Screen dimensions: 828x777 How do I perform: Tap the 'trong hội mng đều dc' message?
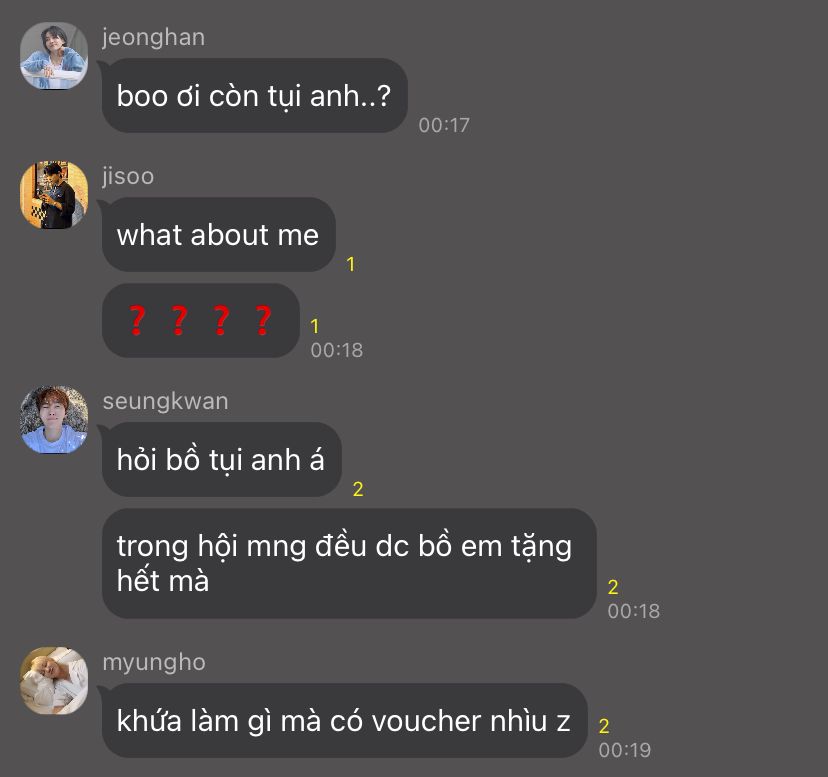[x=349, y=563]
